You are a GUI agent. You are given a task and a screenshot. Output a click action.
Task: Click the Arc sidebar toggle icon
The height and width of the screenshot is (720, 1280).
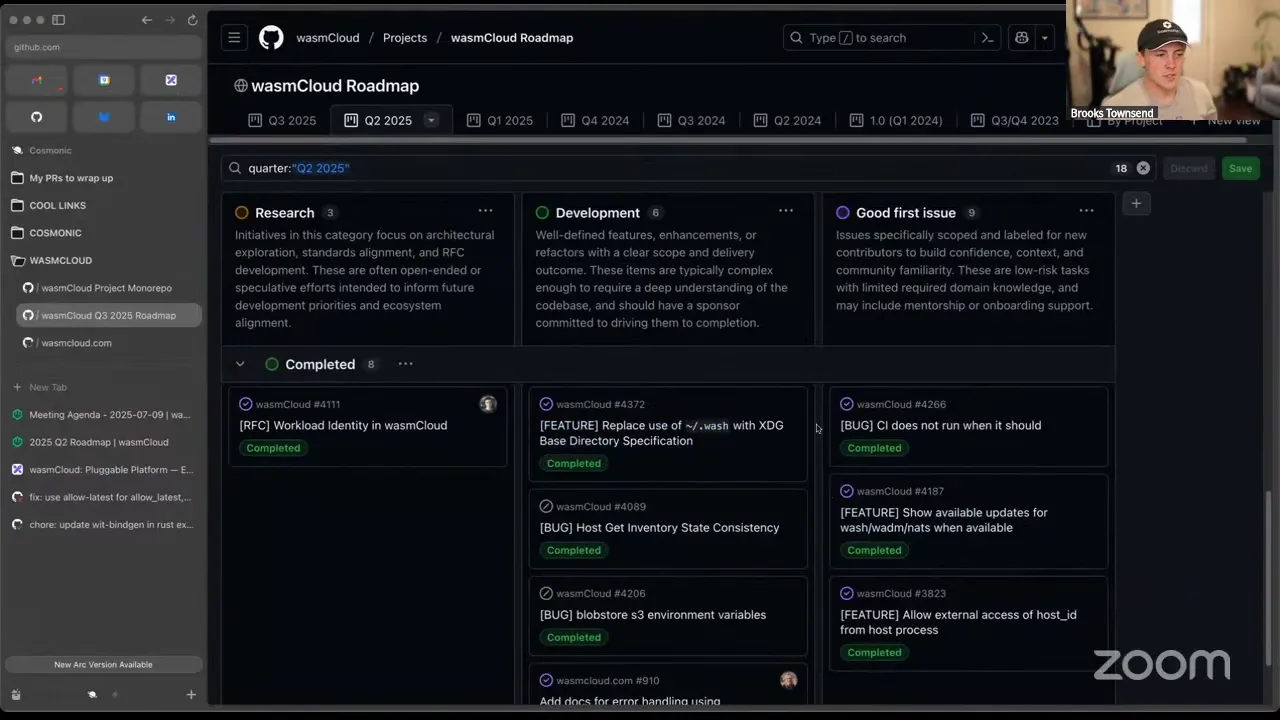point(58,20)
